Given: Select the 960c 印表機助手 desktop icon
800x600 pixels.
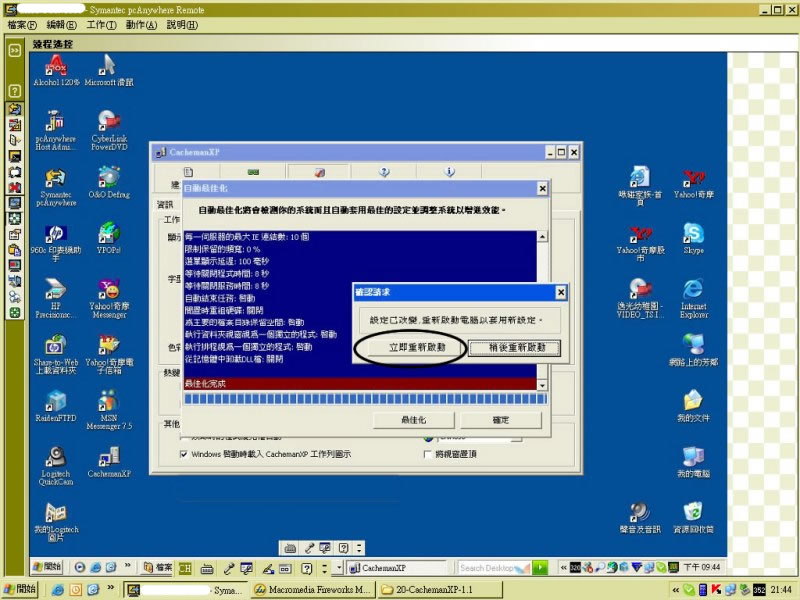Looking at the screenshot, I should [56, 242].
